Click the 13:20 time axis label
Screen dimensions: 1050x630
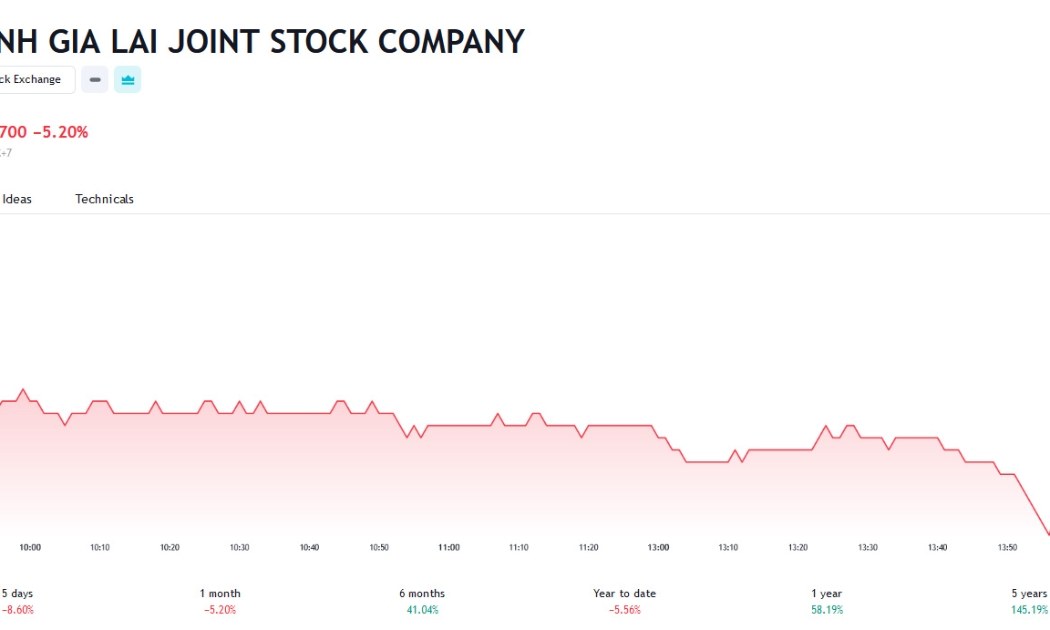[x=798, y=548]
